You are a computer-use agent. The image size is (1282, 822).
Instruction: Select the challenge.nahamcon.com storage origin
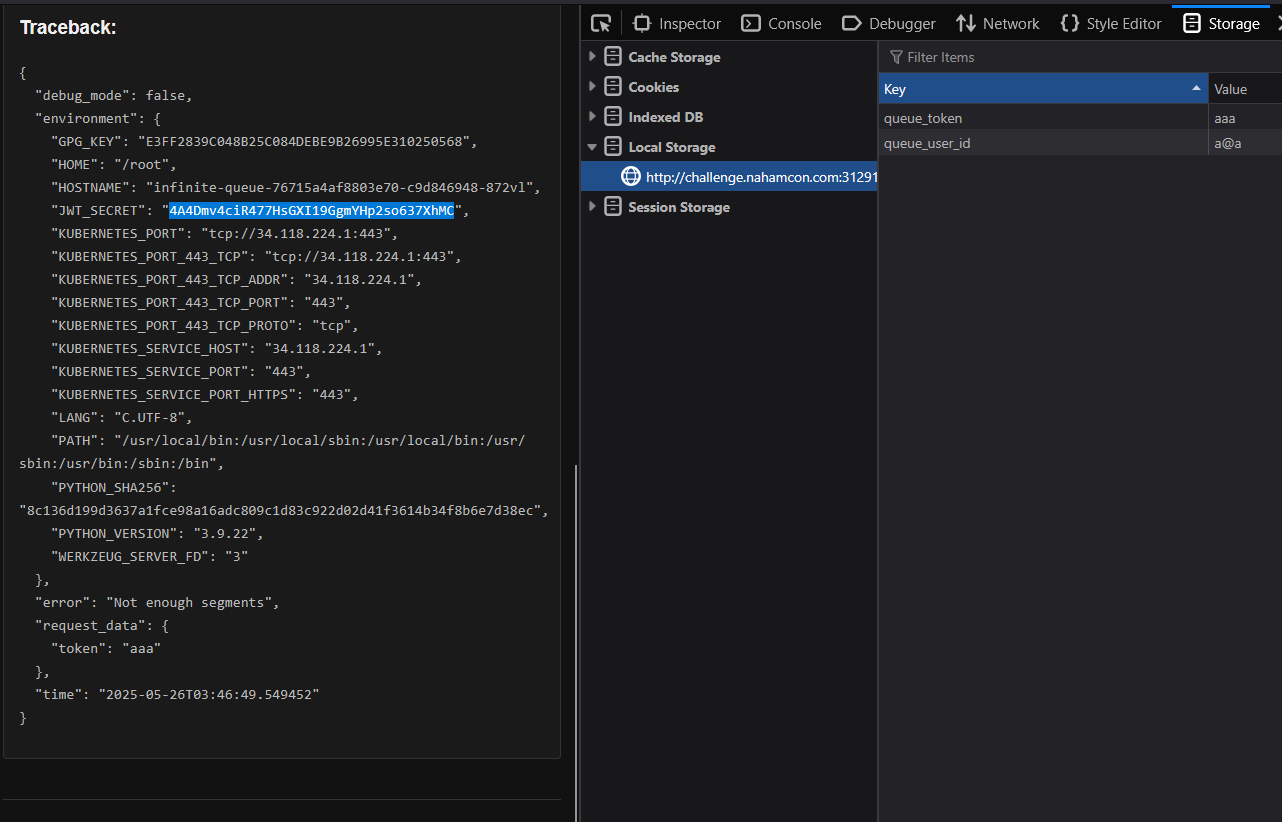pyautogui.click(x=760, y=177)
